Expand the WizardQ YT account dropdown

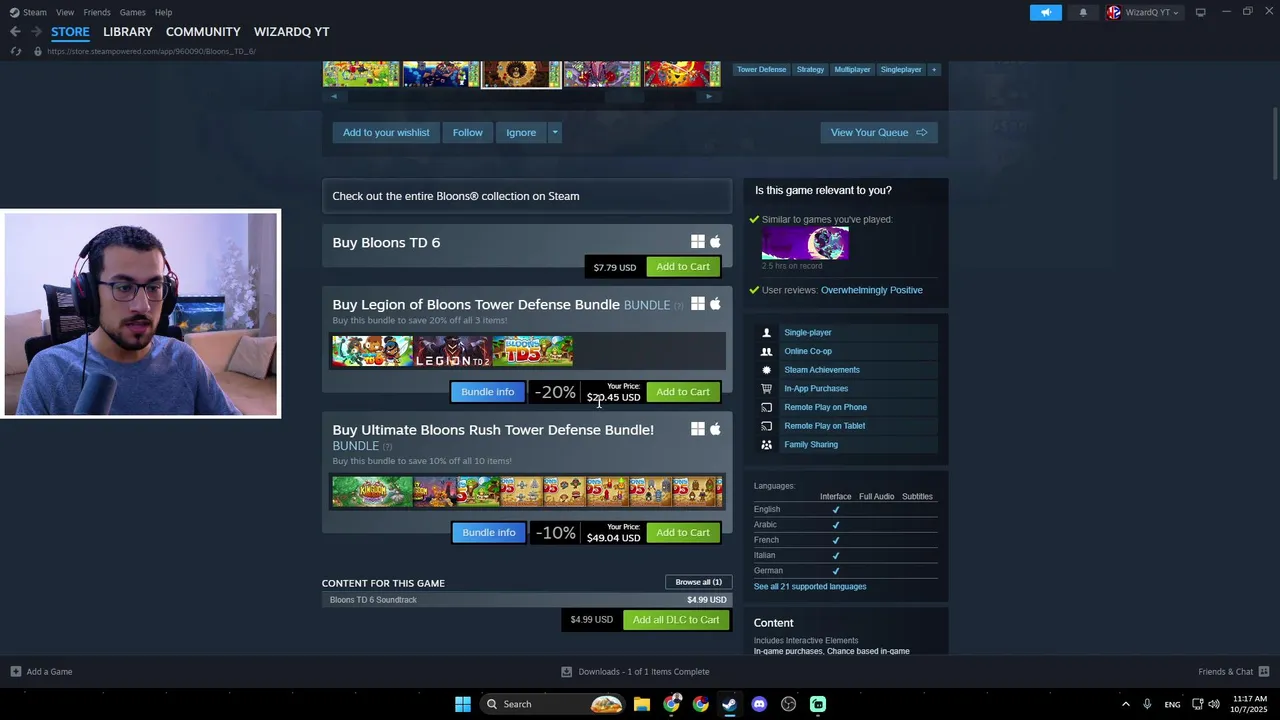click(1143, 12)
